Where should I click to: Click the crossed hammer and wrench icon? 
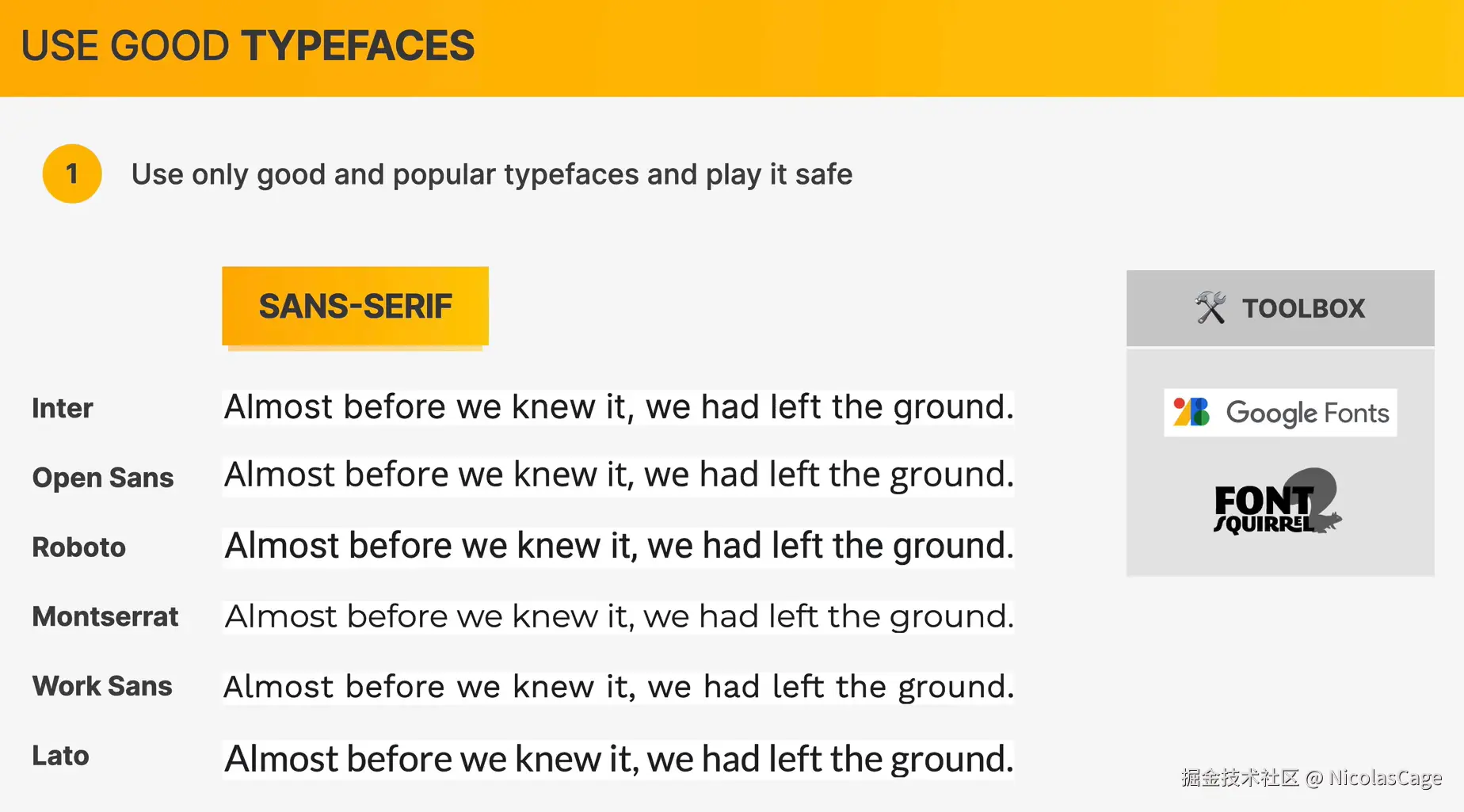pyautogui.click(x=1210, y=307)
